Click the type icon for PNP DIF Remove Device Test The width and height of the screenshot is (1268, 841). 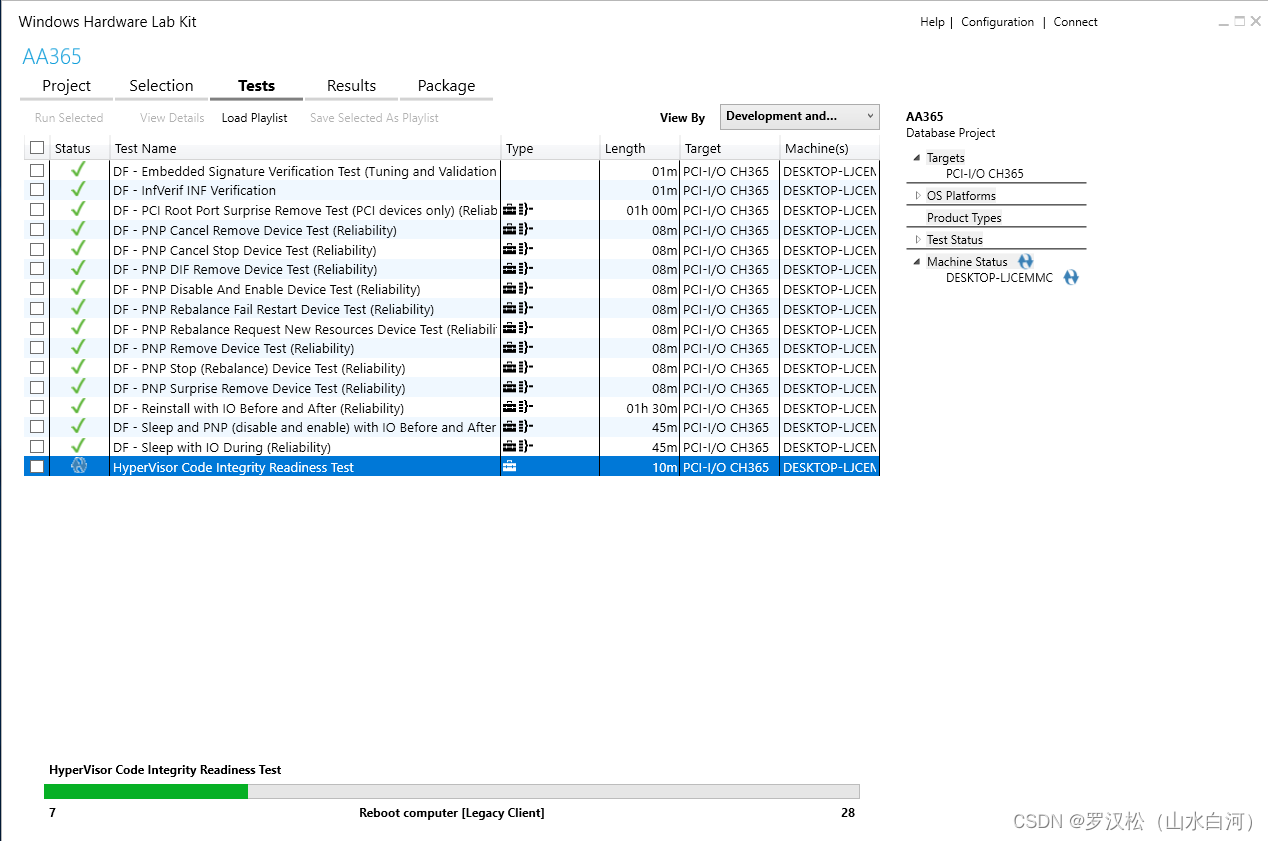[x=518, y=269]
